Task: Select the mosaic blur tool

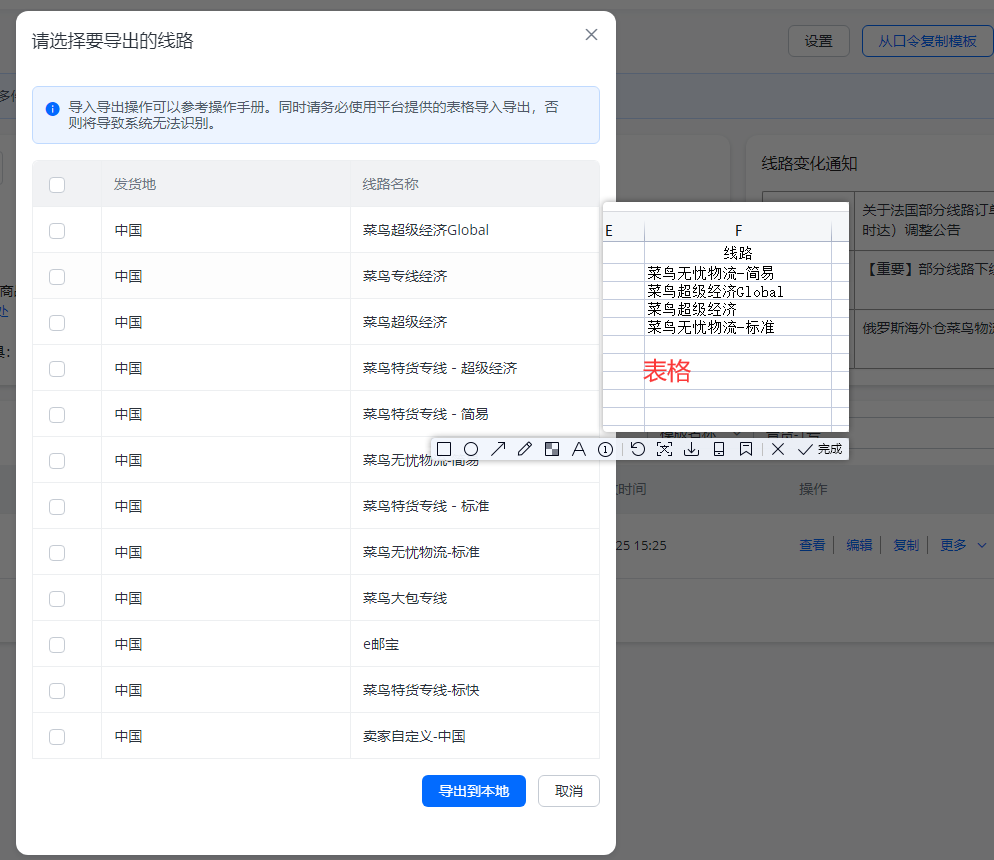Action: click(x=552, y=449)
